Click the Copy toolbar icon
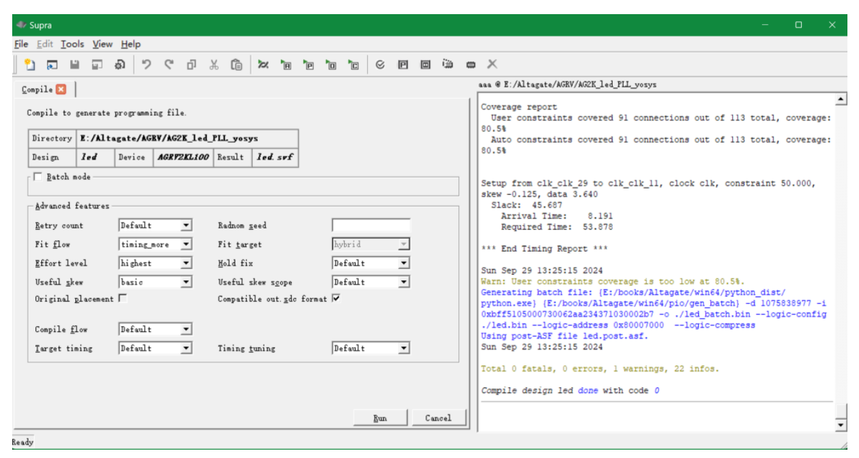Screen dimensions: 859x458 pyautogui.click(x=191, y=65)
